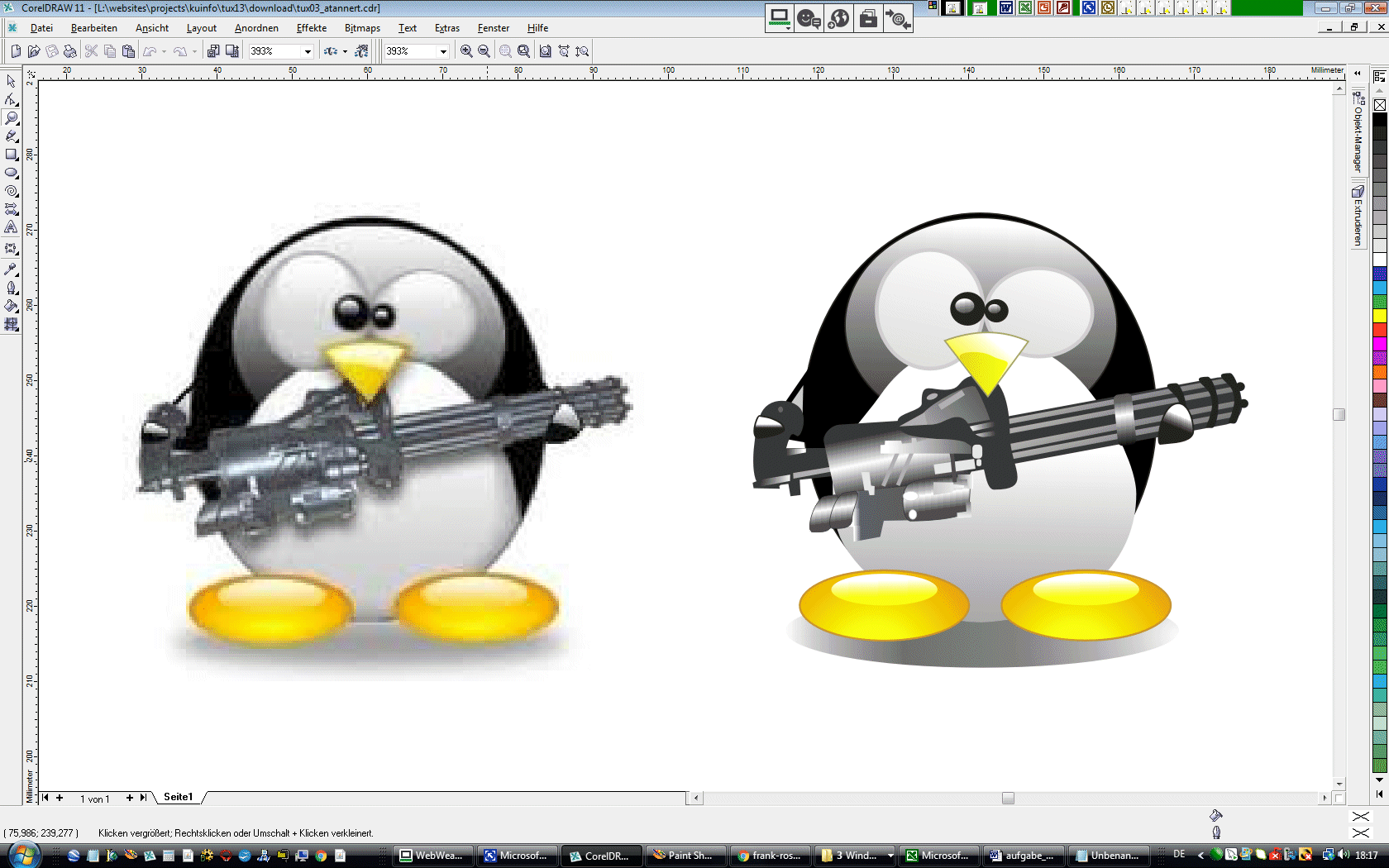Click the vertical scrollbar thumb
The height and width of the screenshot is (868, 1389).
coord(1339,414)
